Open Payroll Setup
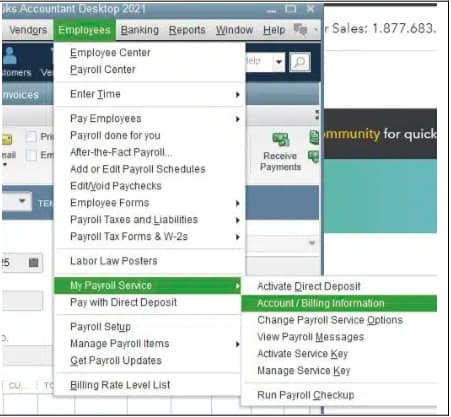This screenshot has width=451, height=417. pos(148,327)
